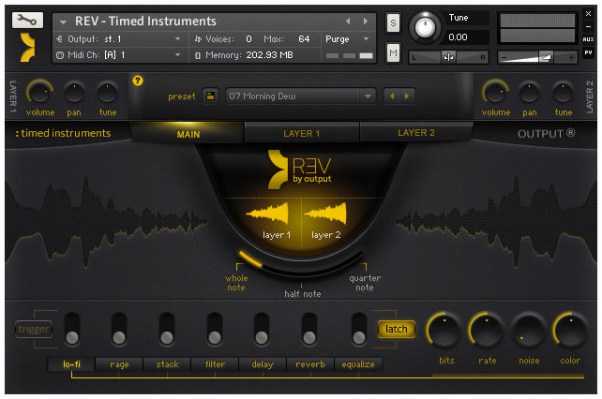
Task: Toggle the filter effect switch
Action: pos(214,329)
